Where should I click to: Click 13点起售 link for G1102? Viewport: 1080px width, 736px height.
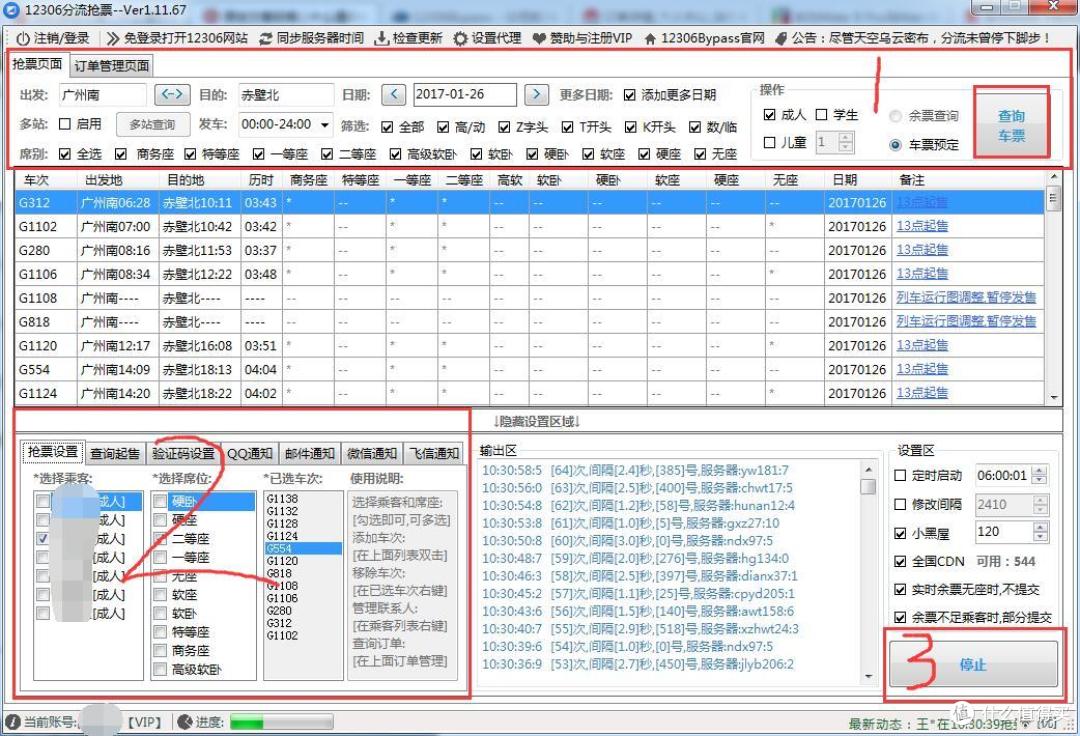point(922,226)
